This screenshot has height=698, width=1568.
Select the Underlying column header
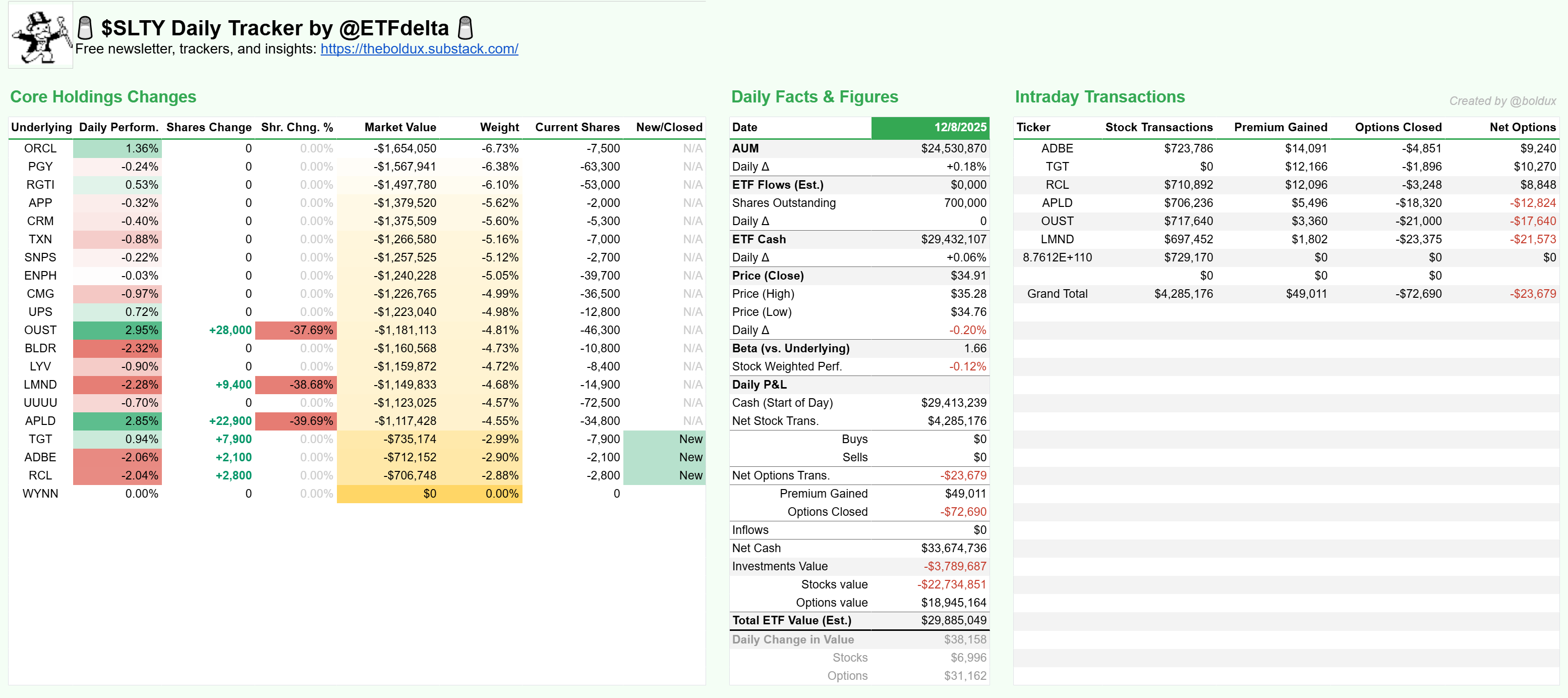click(41, 127)
